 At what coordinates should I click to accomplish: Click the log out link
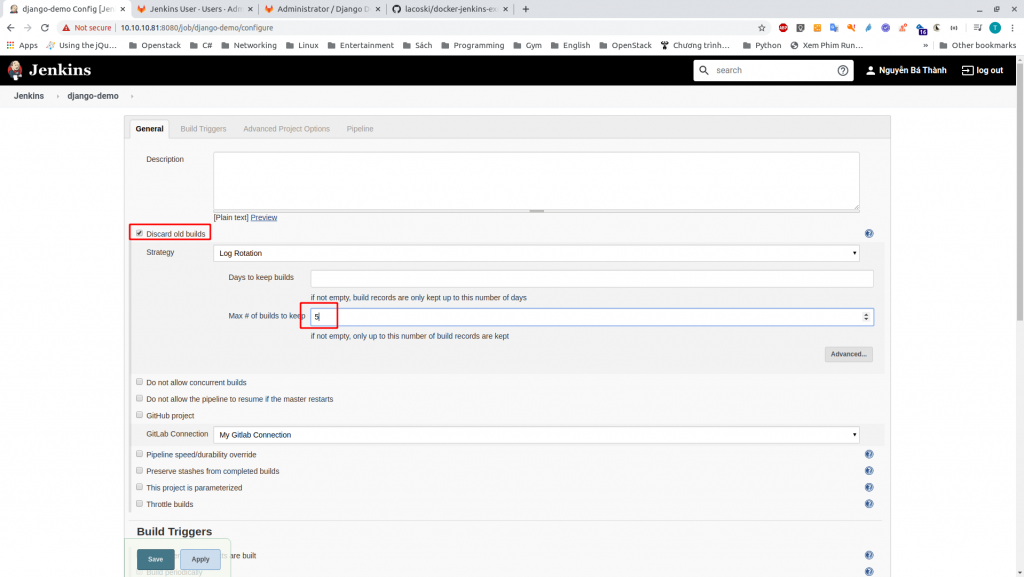(x=989, y=70)
